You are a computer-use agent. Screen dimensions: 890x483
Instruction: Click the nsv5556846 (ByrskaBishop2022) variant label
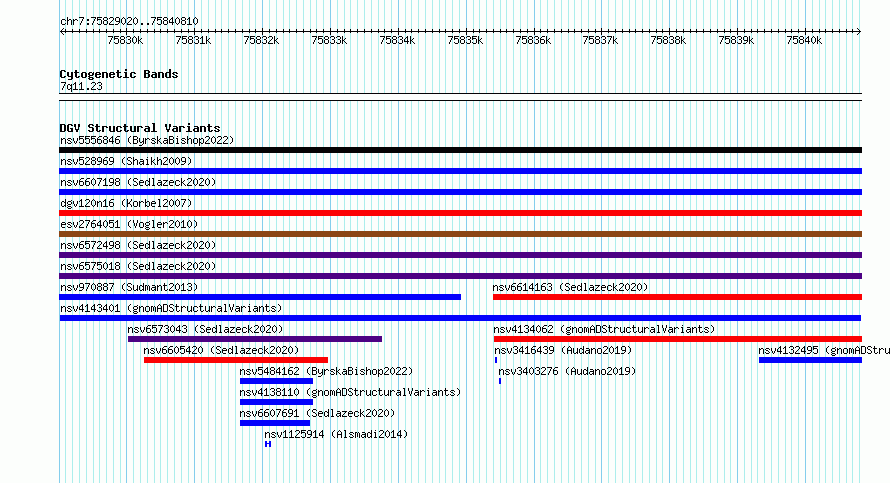point(147,140)
